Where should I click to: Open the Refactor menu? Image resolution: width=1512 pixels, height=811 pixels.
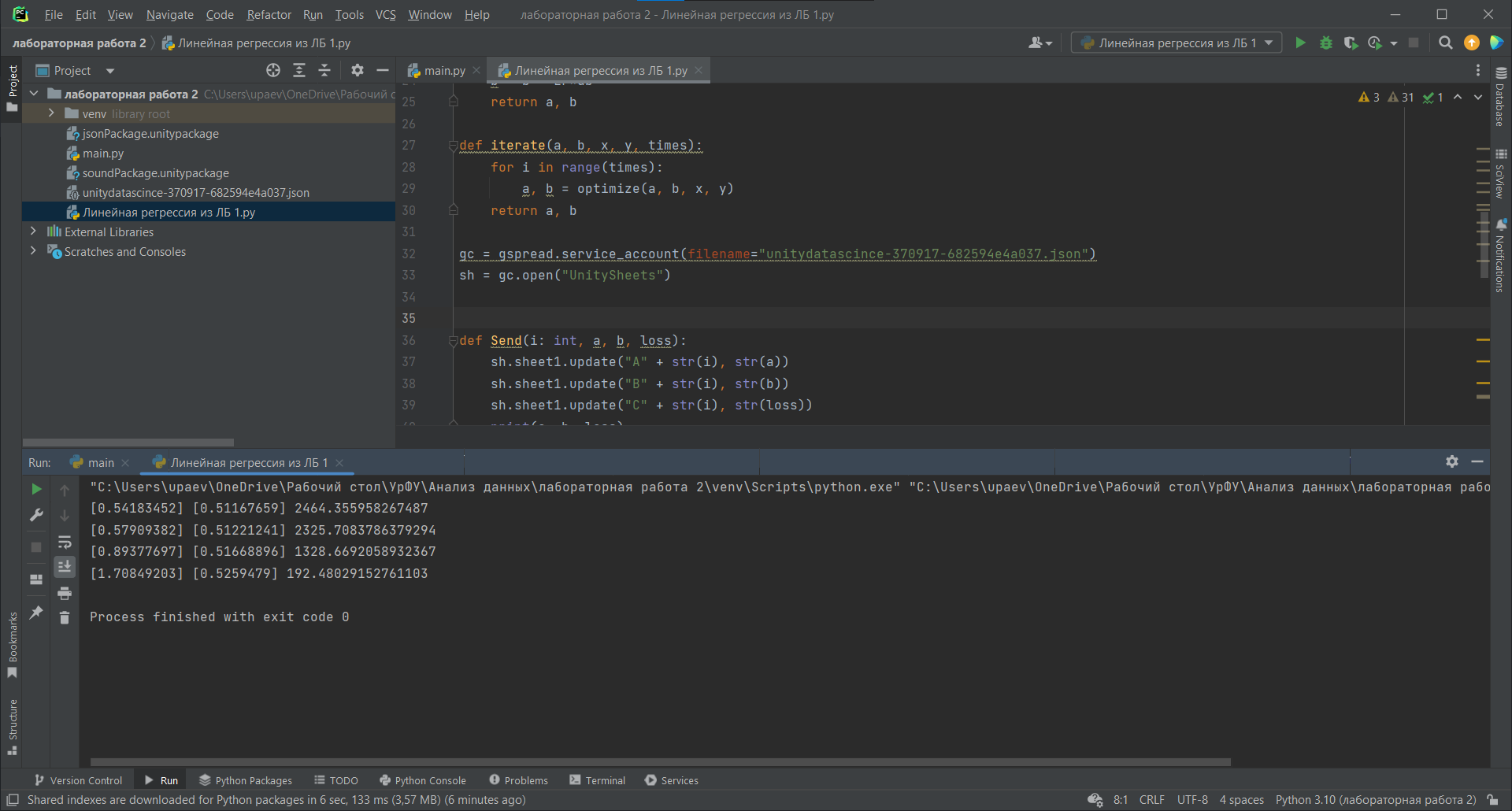coord(269,14)
